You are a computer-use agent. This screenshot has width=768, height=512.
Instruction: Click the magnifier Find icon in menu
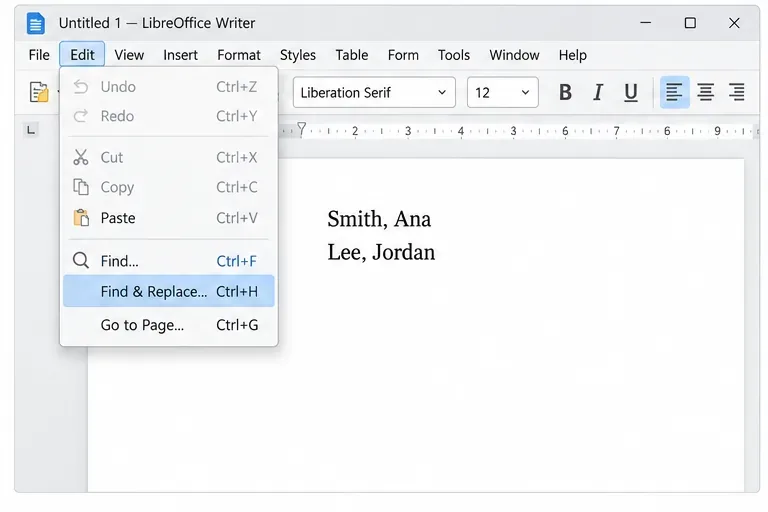[81, 261]
